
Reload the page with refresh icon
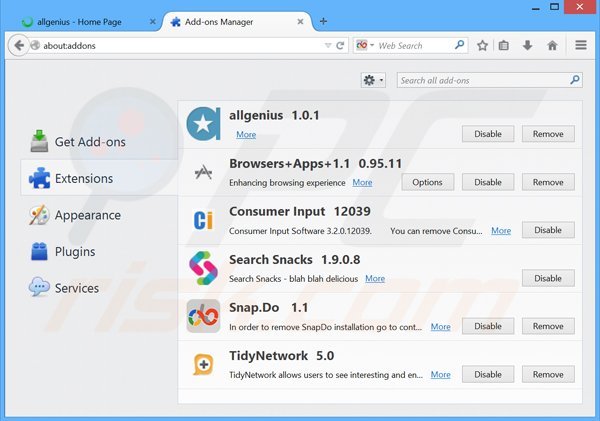point(340,46)
